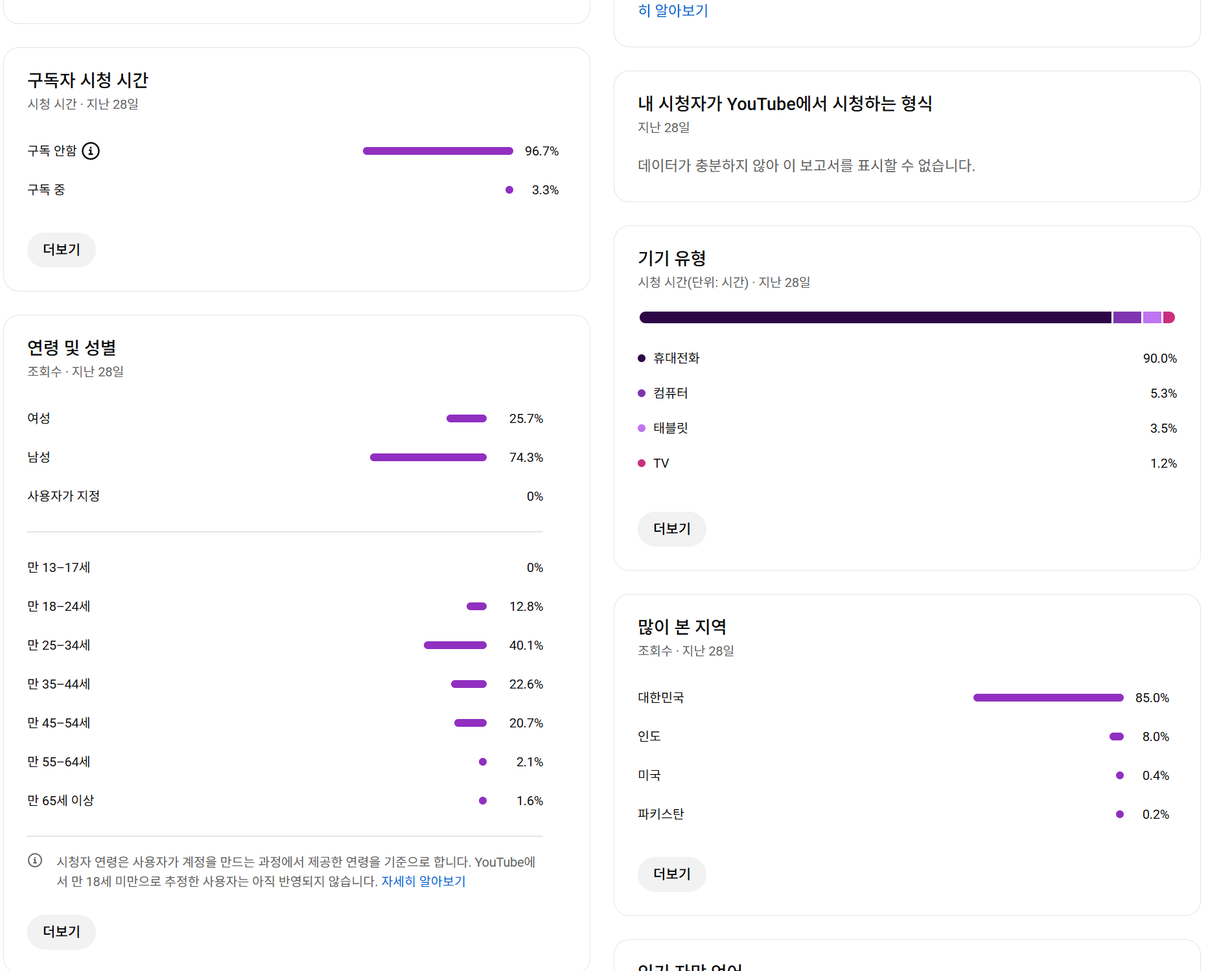1232x971 pixels.
Task: Click the 인도 8.0% region bar
Action: 1117,737
